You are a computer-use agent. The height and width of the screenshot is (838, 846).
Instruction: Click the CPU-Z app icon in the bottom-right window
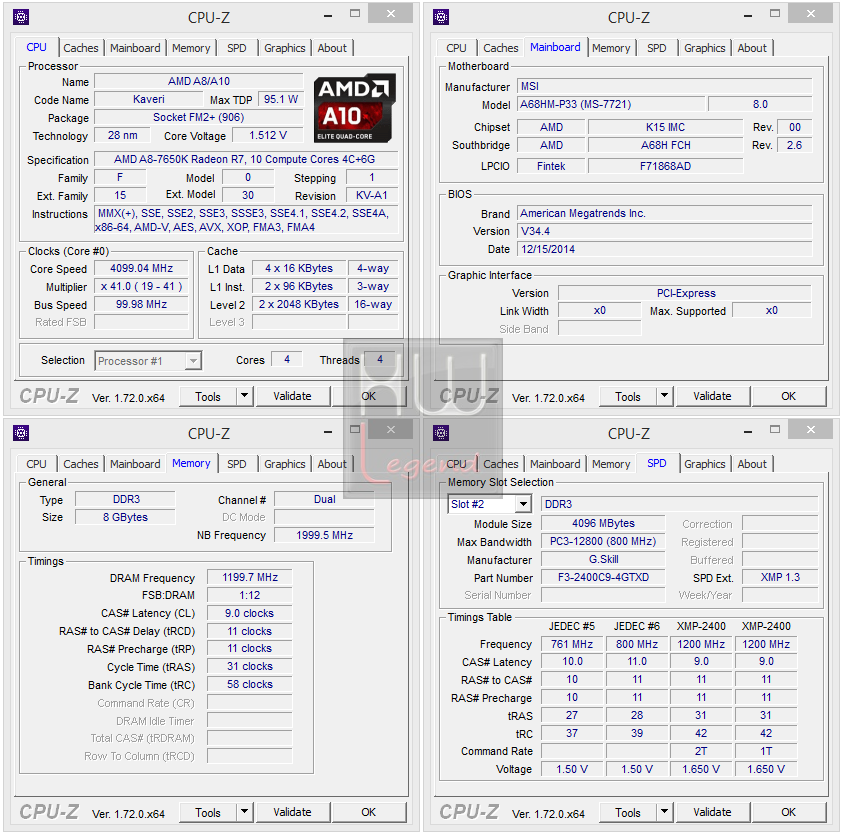441,433
